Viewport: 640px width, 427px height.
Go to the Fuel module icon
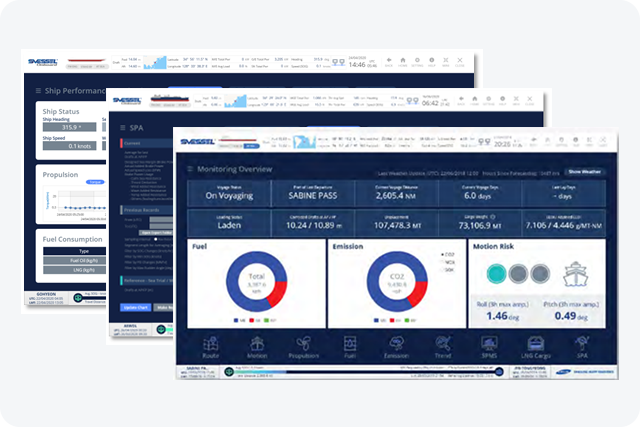coord(350,344)
